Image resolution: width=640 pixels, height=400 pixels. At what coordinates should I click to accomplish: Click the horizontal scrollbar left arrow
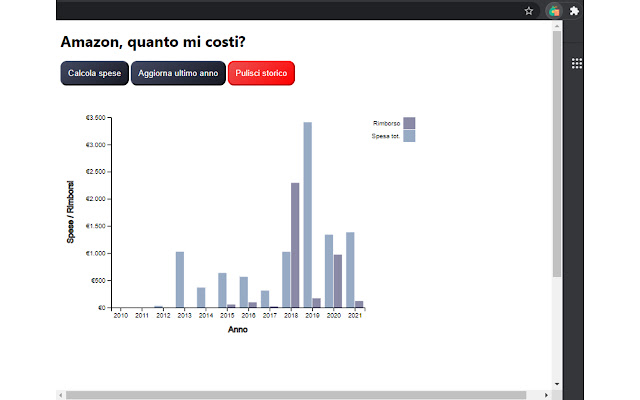coord(61,395)
